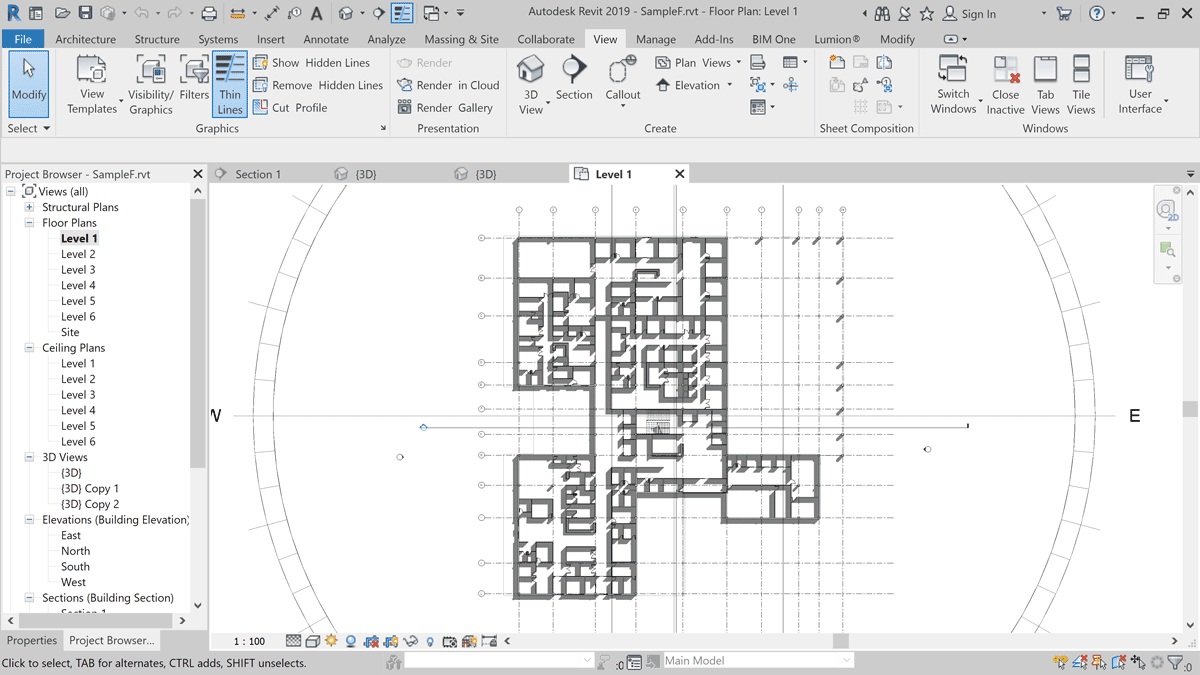
Task: Expand the Structural Plans node
Action: click(30, 207)
